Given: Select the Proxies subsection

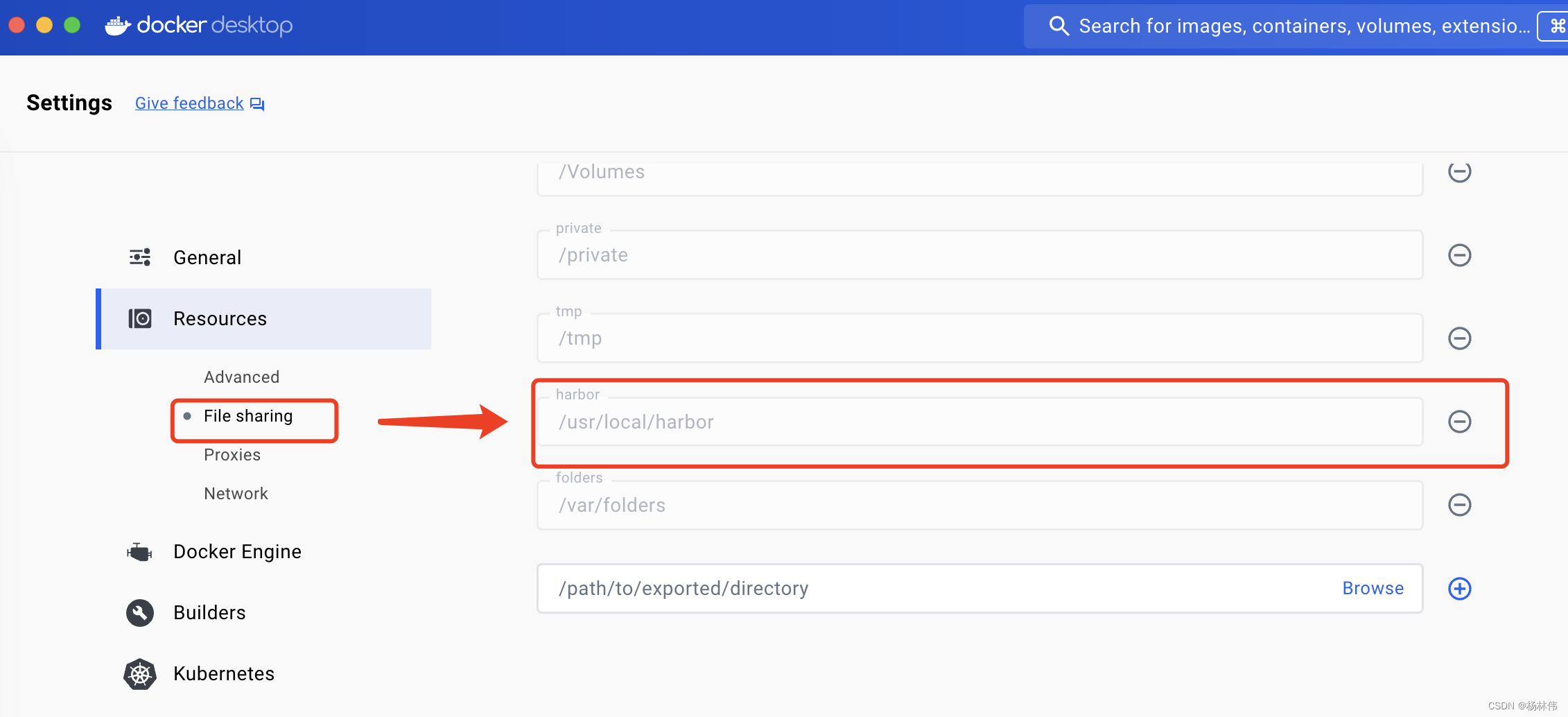Looking at the screenshot, I should point(232,455).
